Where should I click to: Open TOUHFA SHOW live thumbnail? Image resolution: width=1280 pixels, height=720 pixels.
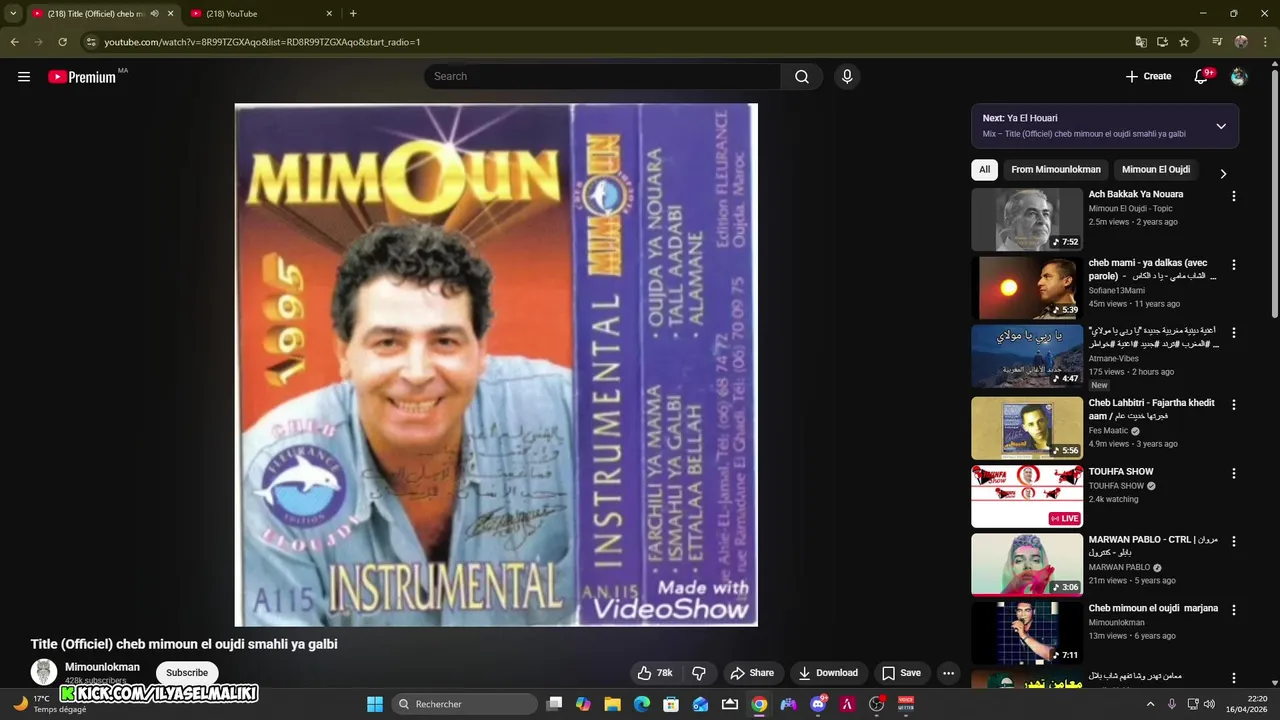coord(1027,496)
